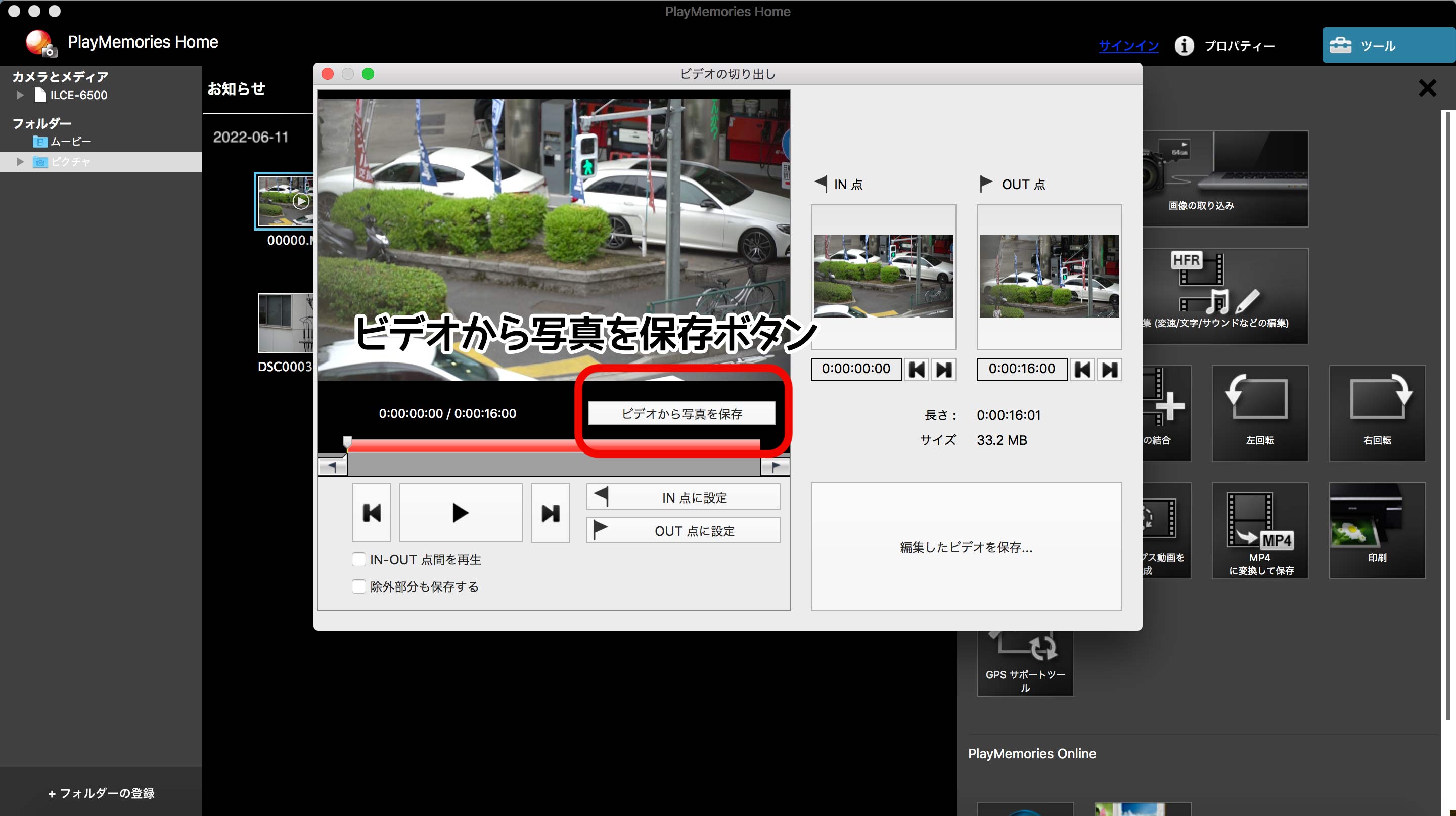Open the GPS サポートツール
The height and width of the screenshot is (816, 1456).
1025,663
